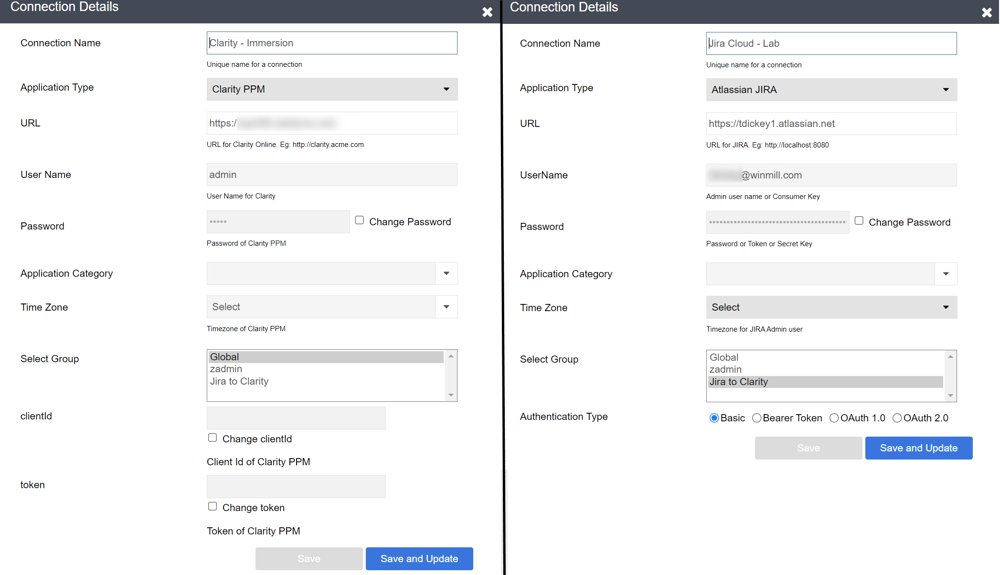Close the Jira Connection Details dialog
The height and width of the screenshot is (575, 1000).
[x=987, y=13]
